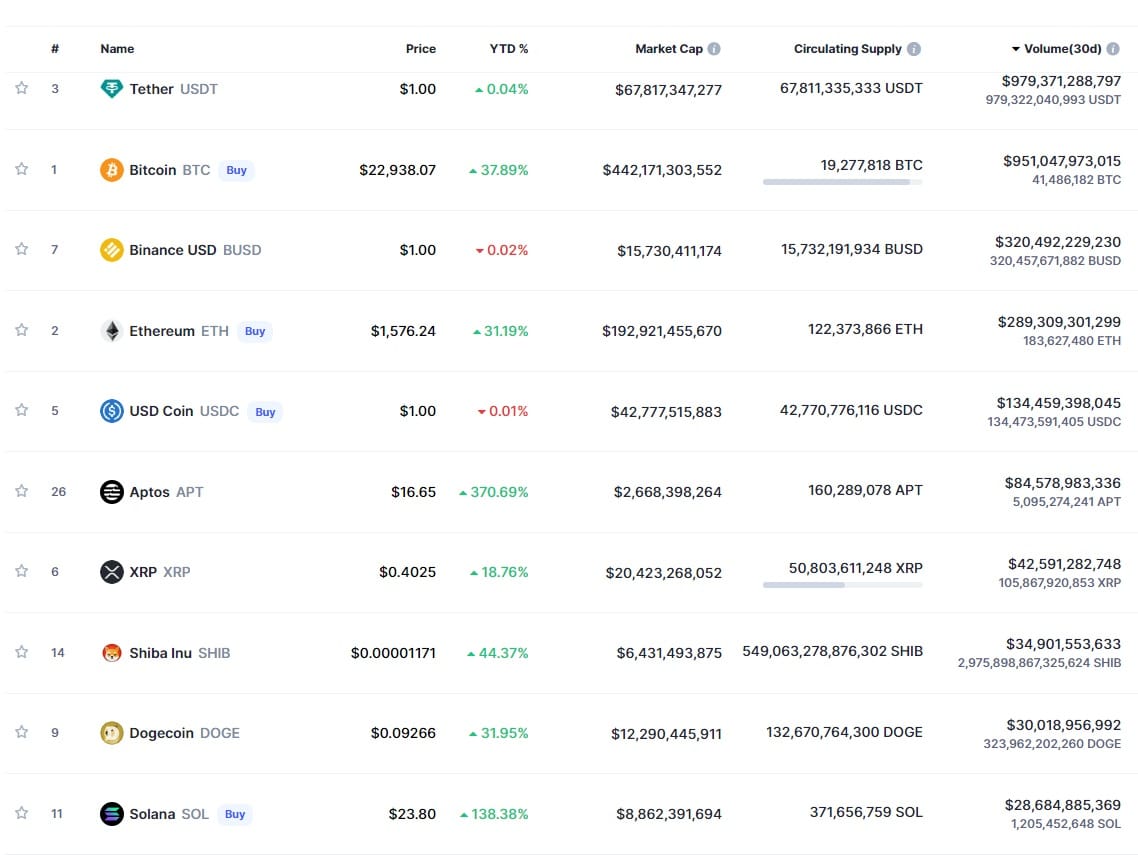Viewport: 1138px width, 855px height.
Task: Click Bitcoin market cap $442,171,303,552
Action: [662, 170]
